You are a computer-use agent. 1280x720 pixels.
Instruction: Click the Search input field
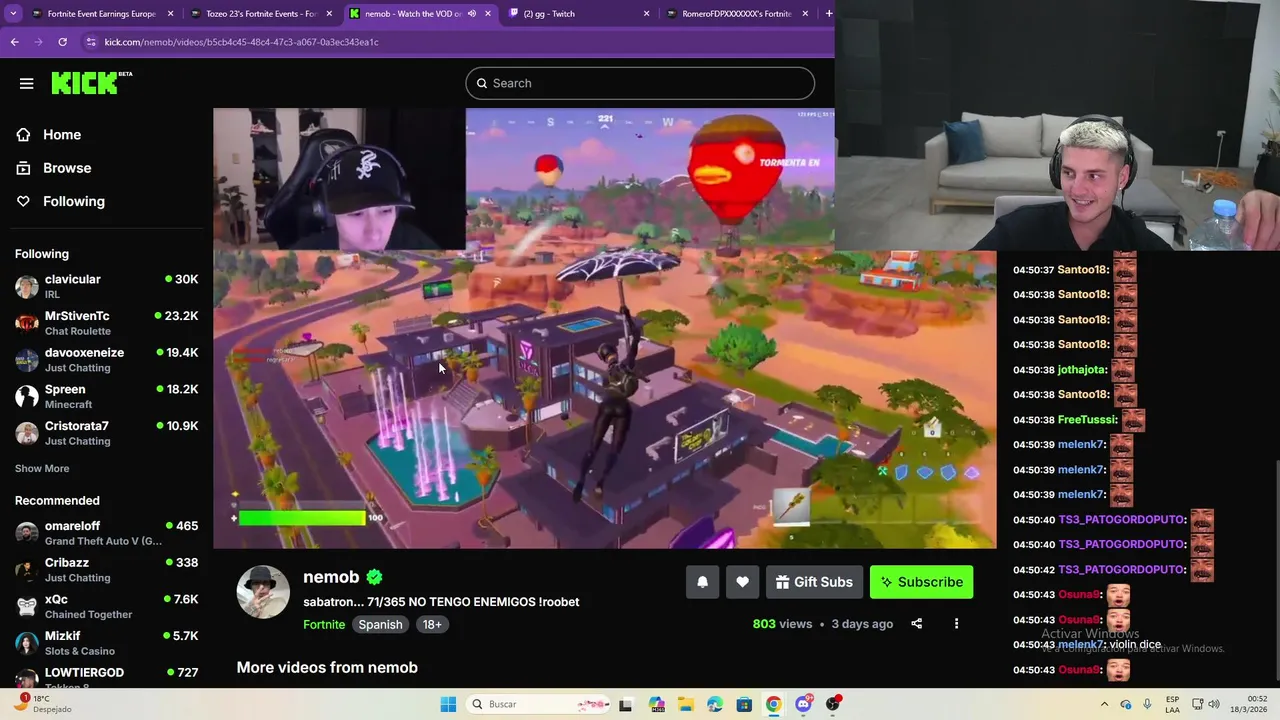[640, 83]
